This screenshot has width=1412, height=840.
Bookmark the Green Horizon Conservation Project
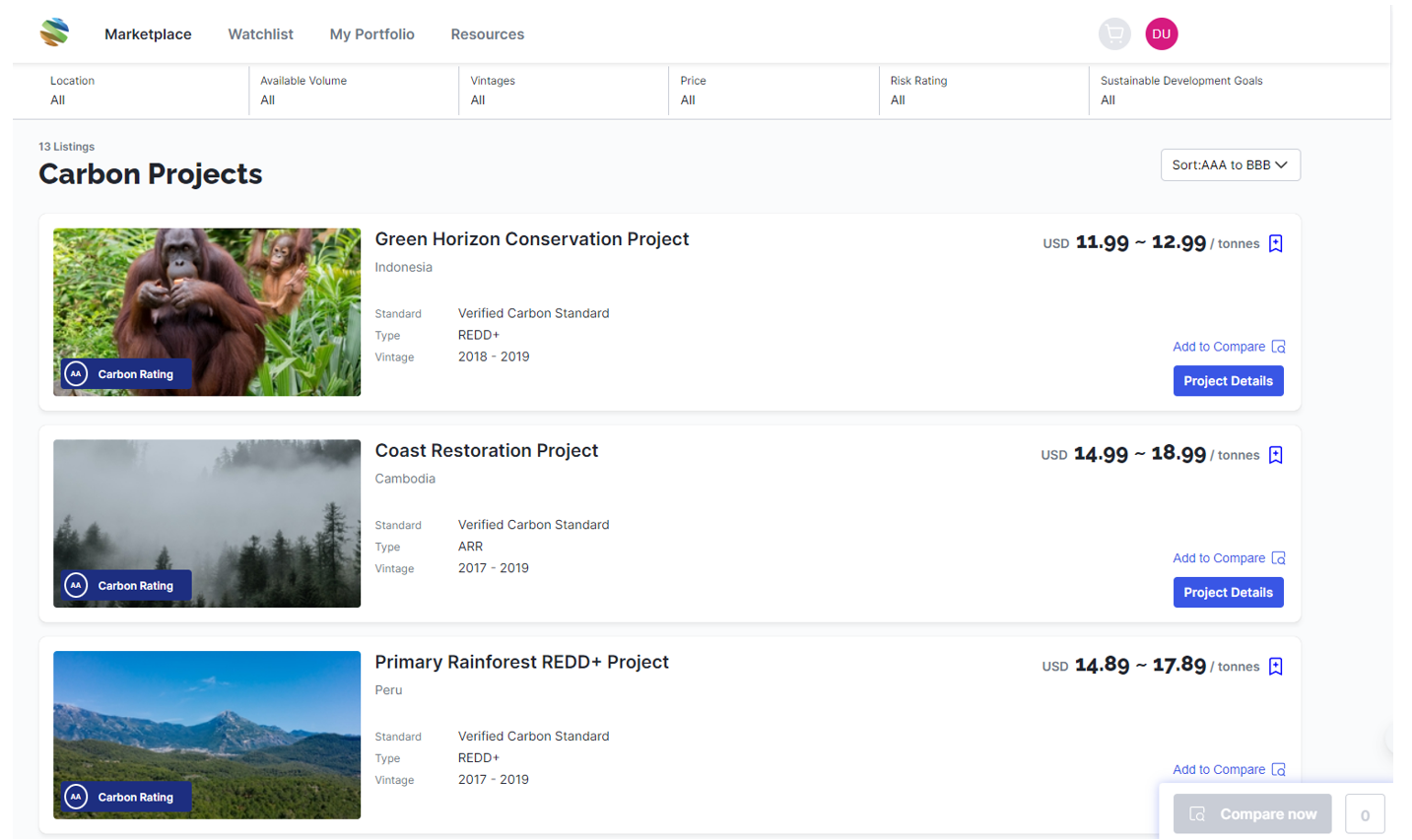pos(1275,243)
